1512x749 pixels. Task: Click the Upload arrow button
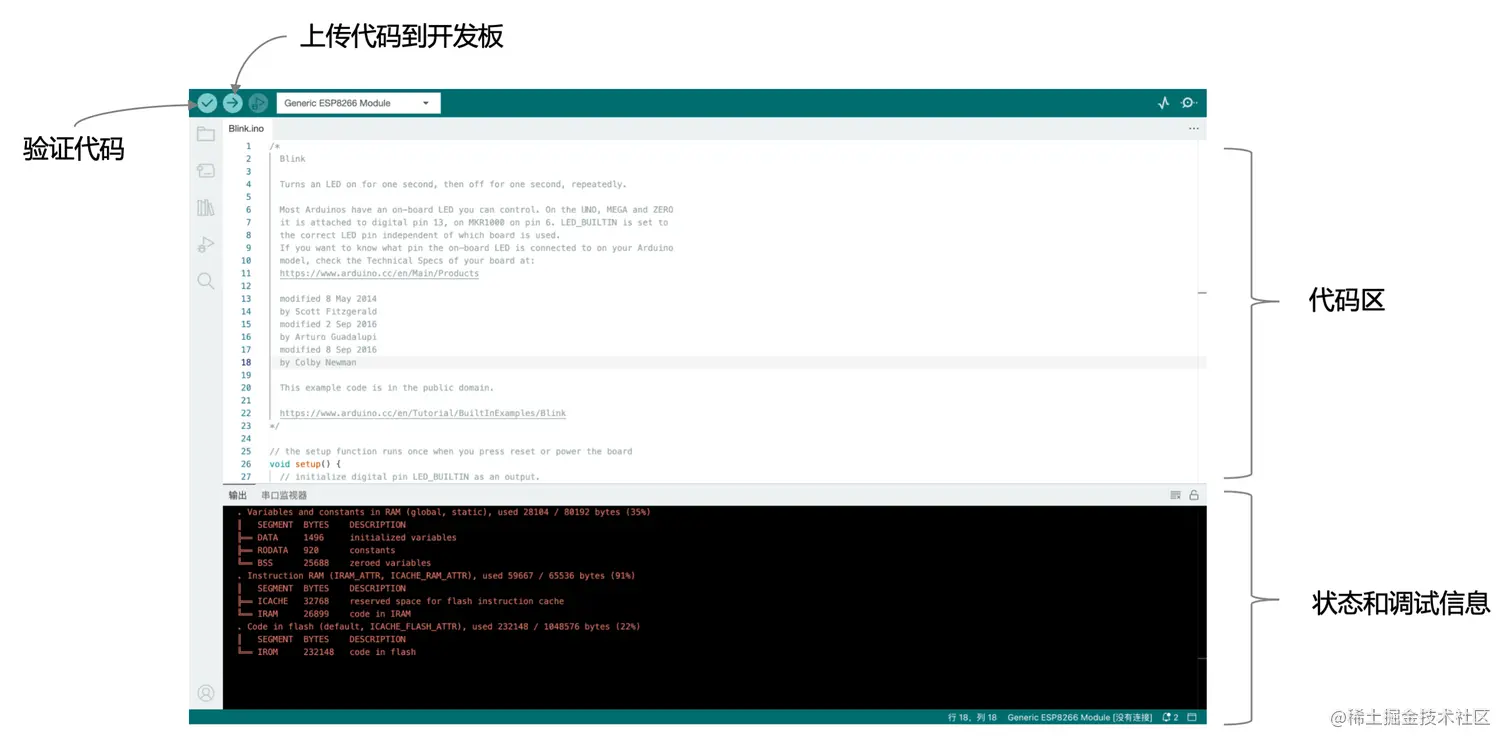point(233,103)
